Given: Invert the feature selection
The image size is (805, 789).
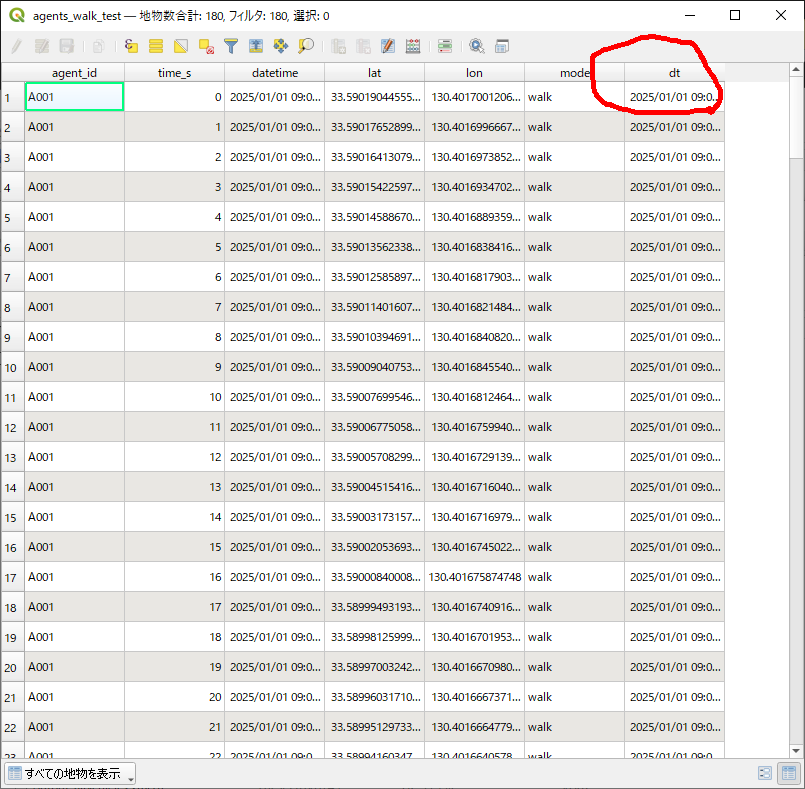Looking at the screenshot, I should click(181, 46).
